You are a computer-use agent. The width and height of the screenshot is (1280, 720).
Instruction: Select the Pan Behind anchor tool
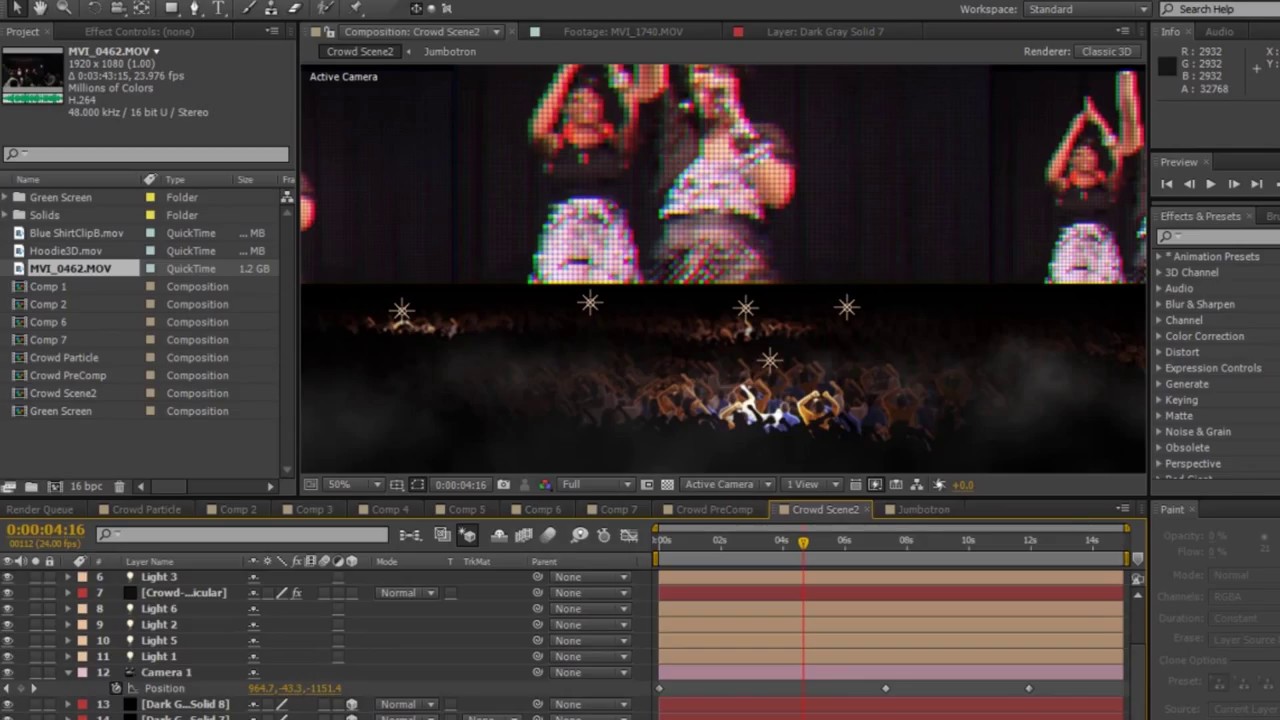tap(142, 8)
